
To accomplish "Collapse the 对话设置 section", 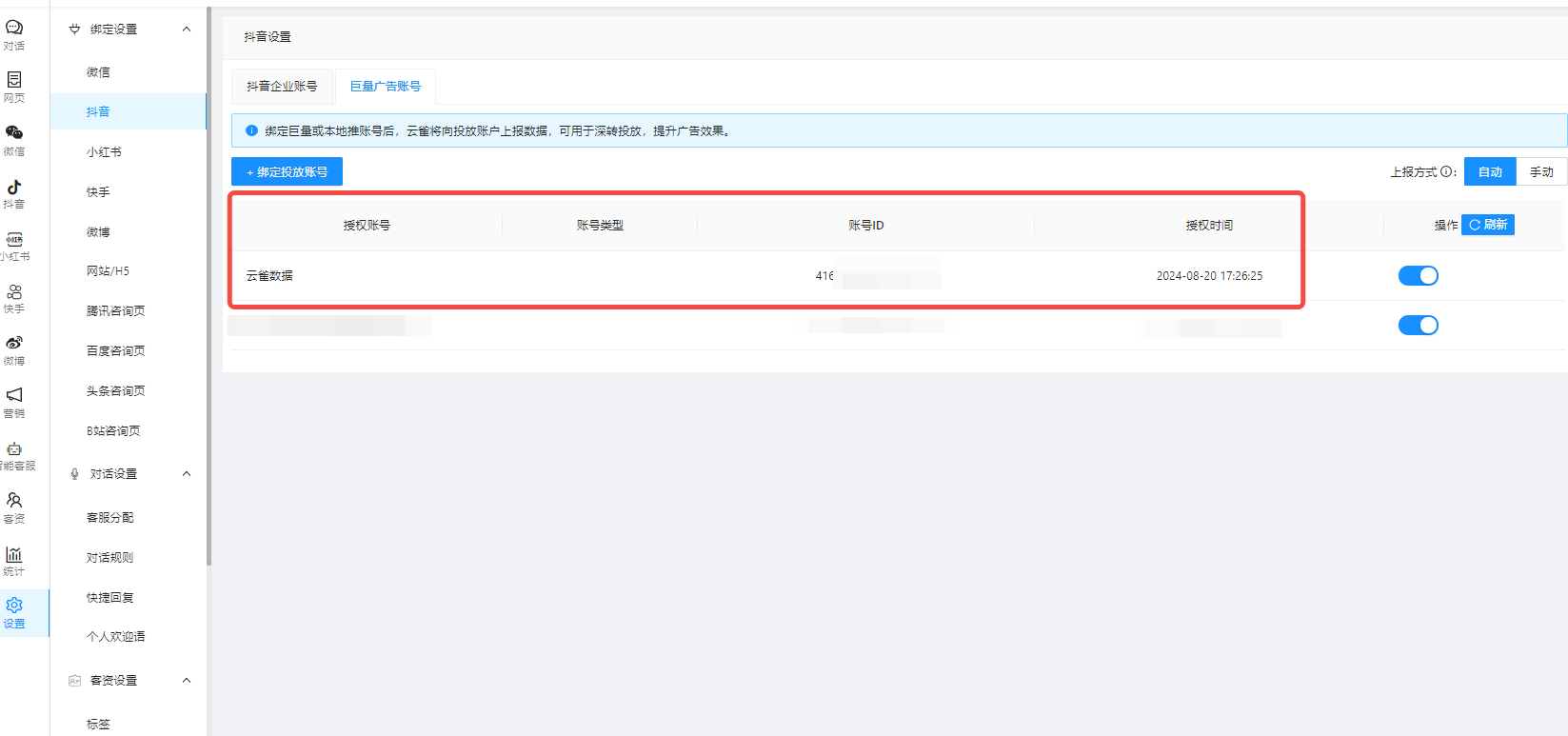I will 187,474.
